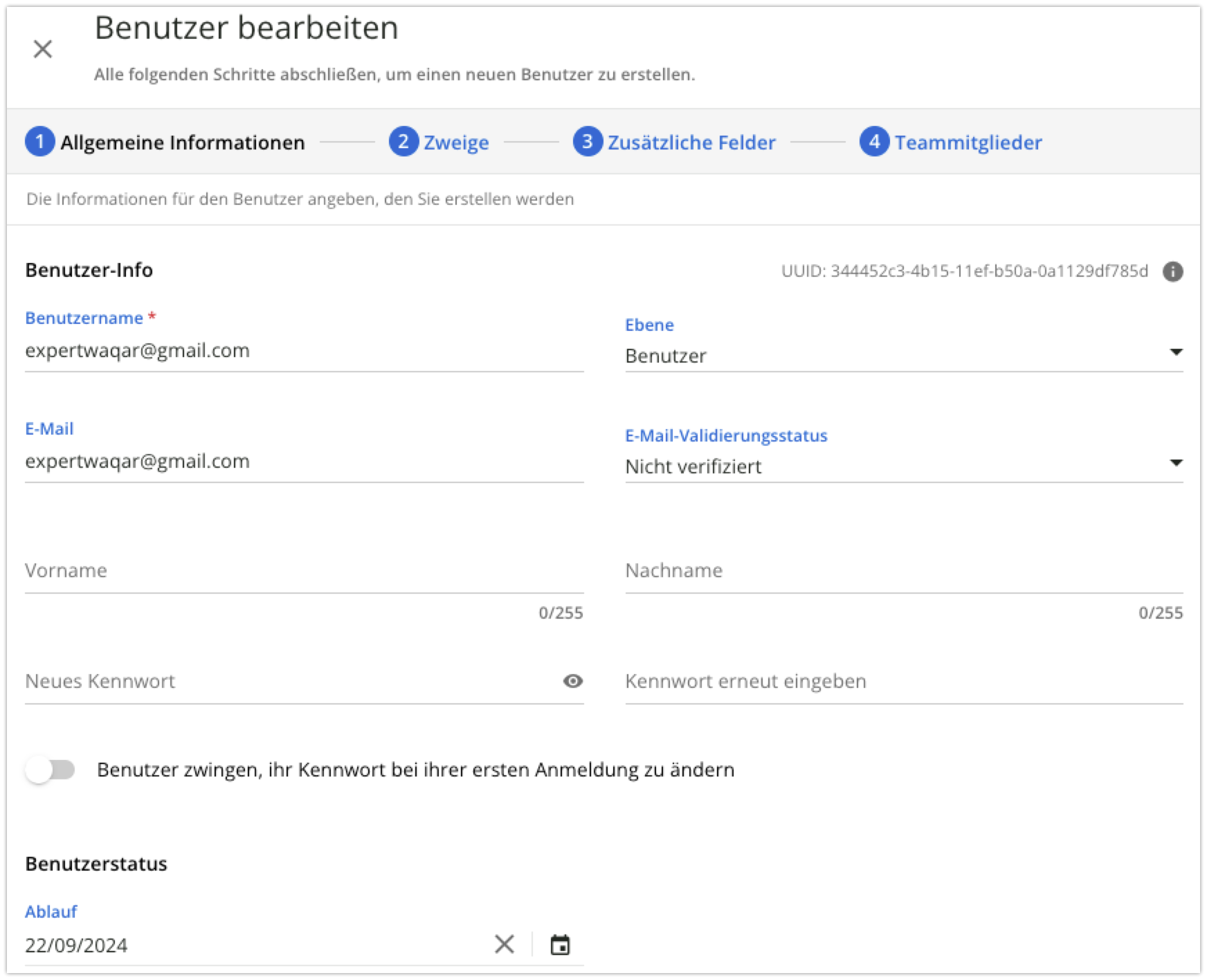The width and height of the screenshot is (1207, 980).
Task: Show password with the eye icon
Action: coord(572,681)
